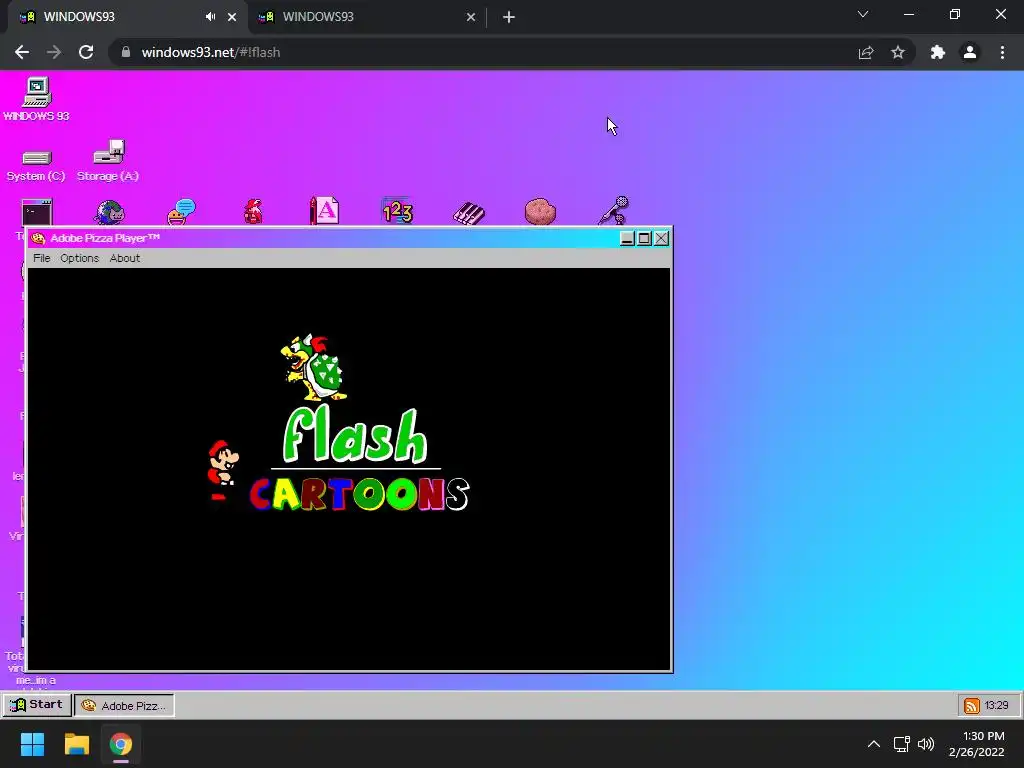Go back to the previous page

coord(22,52)
